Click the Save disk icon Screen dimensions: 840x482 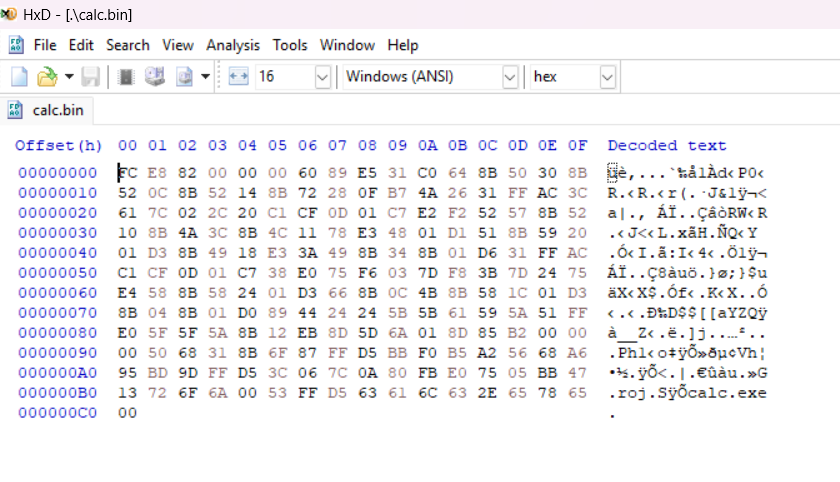91,77
